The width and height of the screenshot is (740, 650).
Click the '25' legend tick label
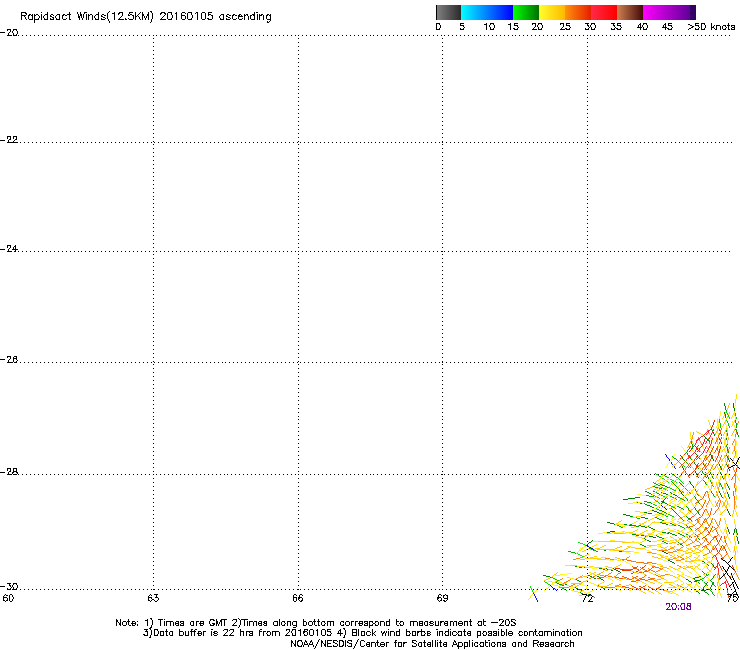click(565, 27)
